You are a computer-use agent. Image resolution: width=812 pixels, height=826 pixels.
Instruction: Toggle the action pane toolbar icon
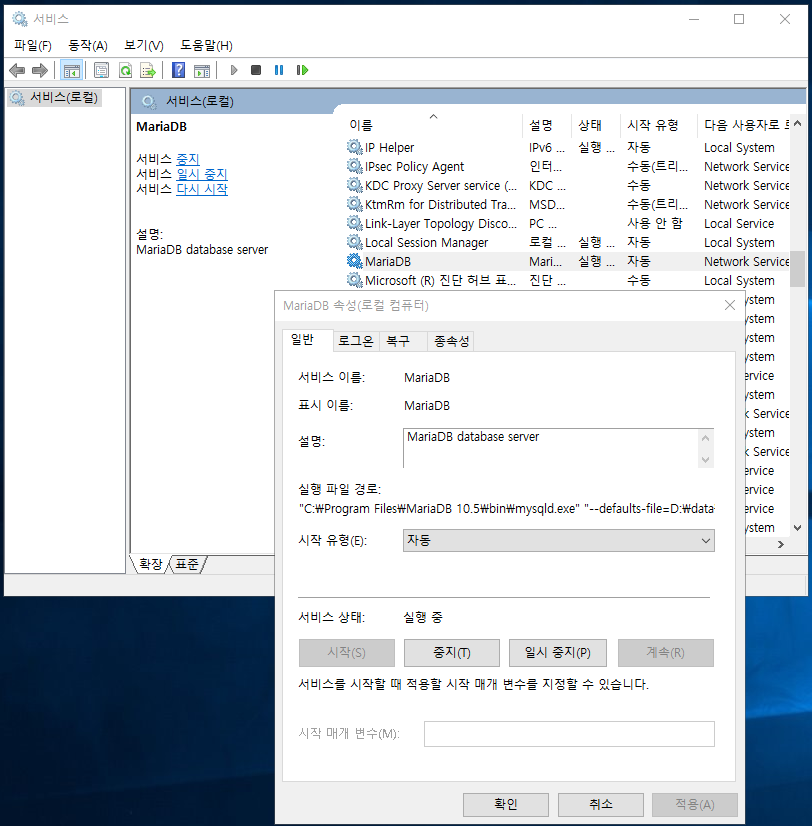[202, 70]
